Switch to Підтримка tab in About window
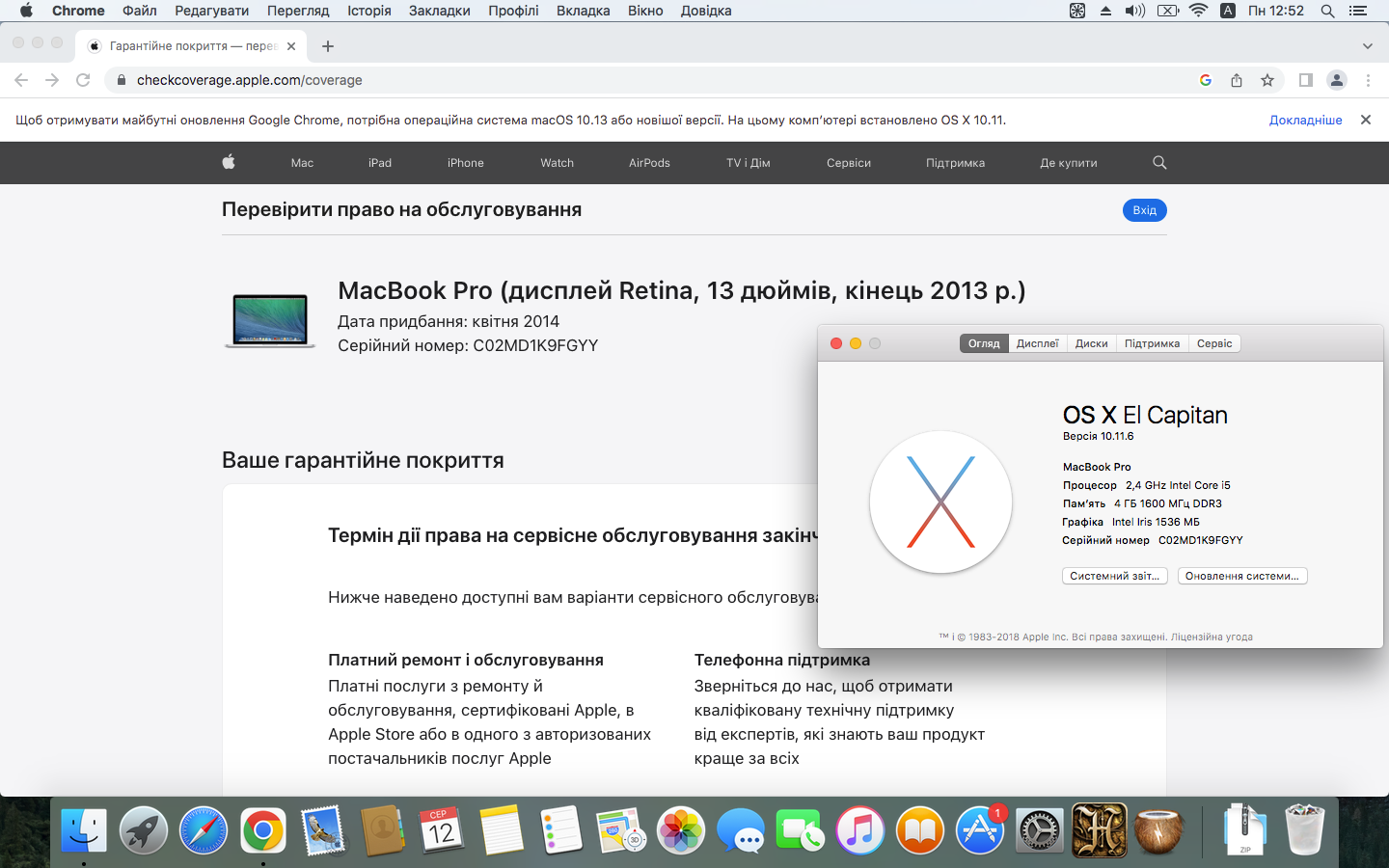This screenshot has width=1389, height=868. click(1152, 343)
